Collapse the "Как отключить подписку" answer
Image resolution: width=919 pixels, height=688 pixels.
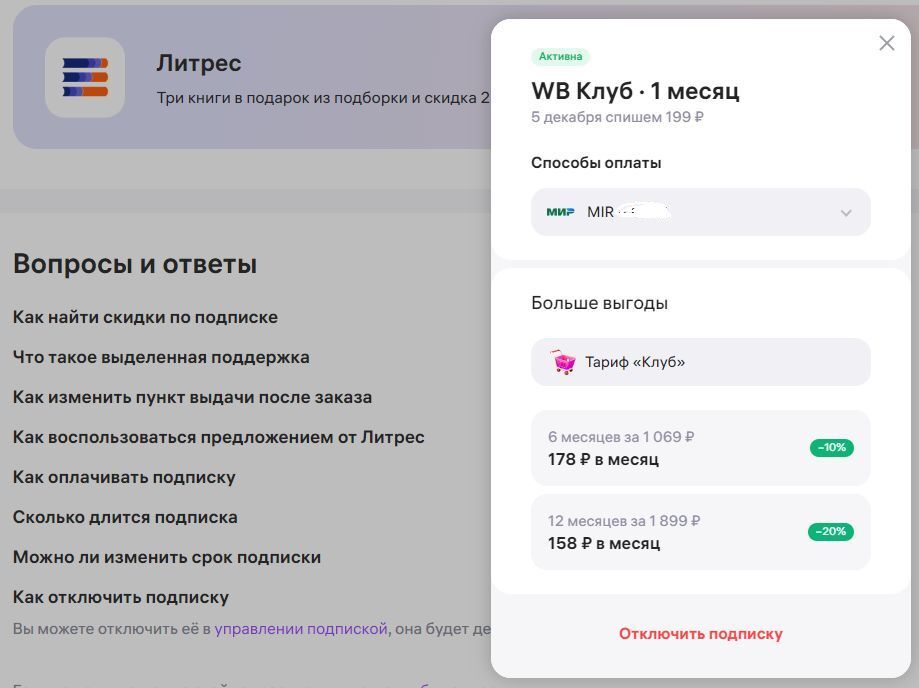pyautogui.click(x=121, y=597)
